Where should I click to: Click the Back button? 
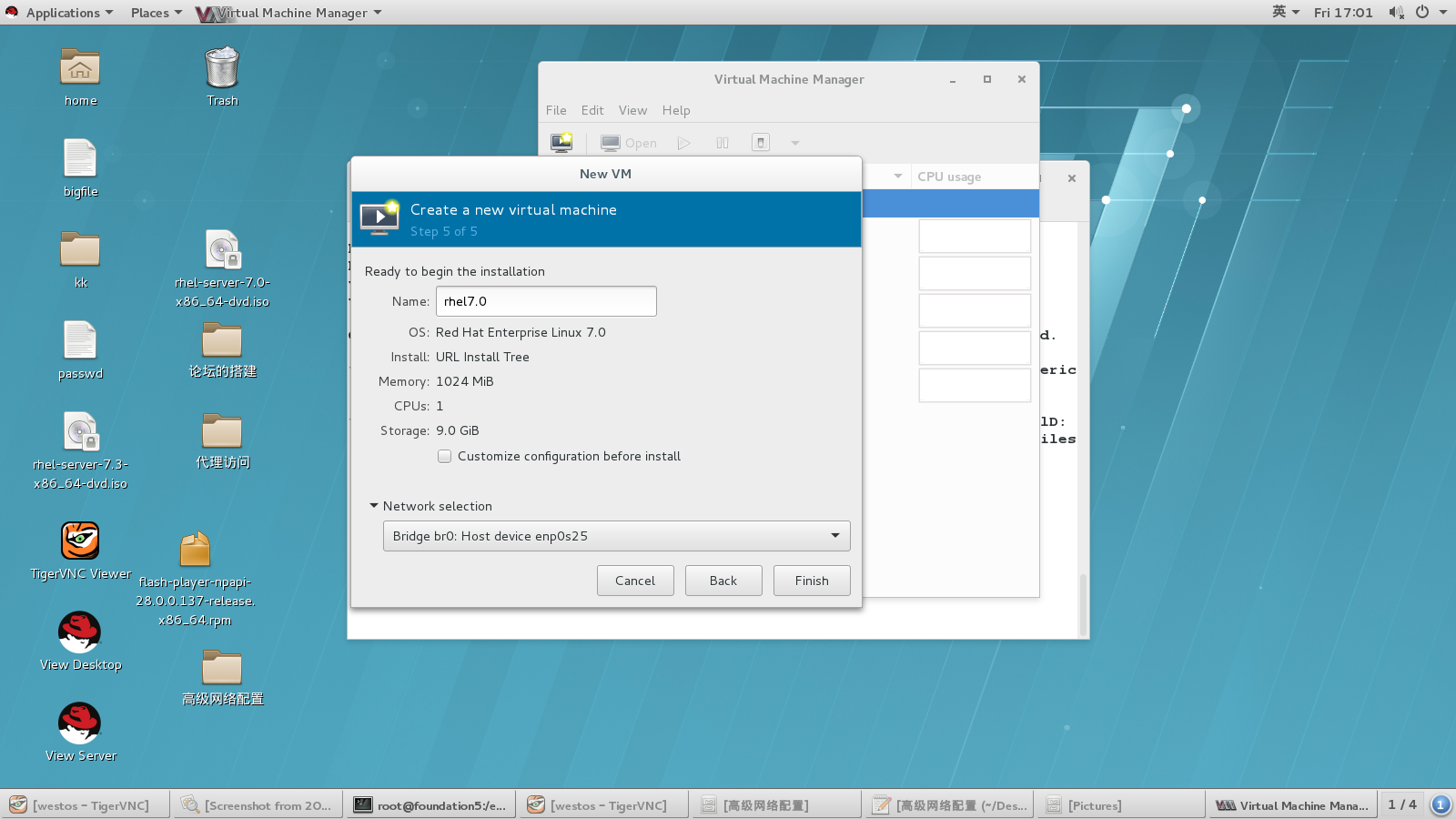[723, 581]
